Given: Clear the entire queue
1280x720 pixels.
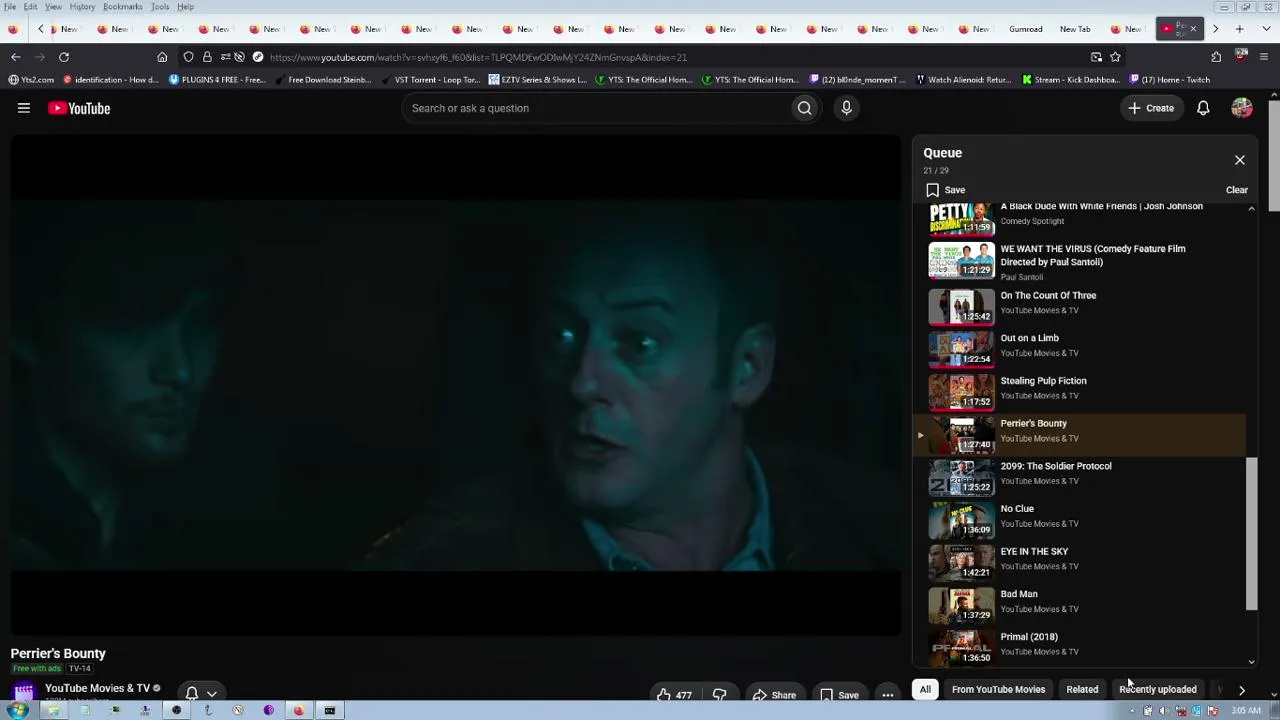Looking at the screenshot, I should (x=1237, y=190).
